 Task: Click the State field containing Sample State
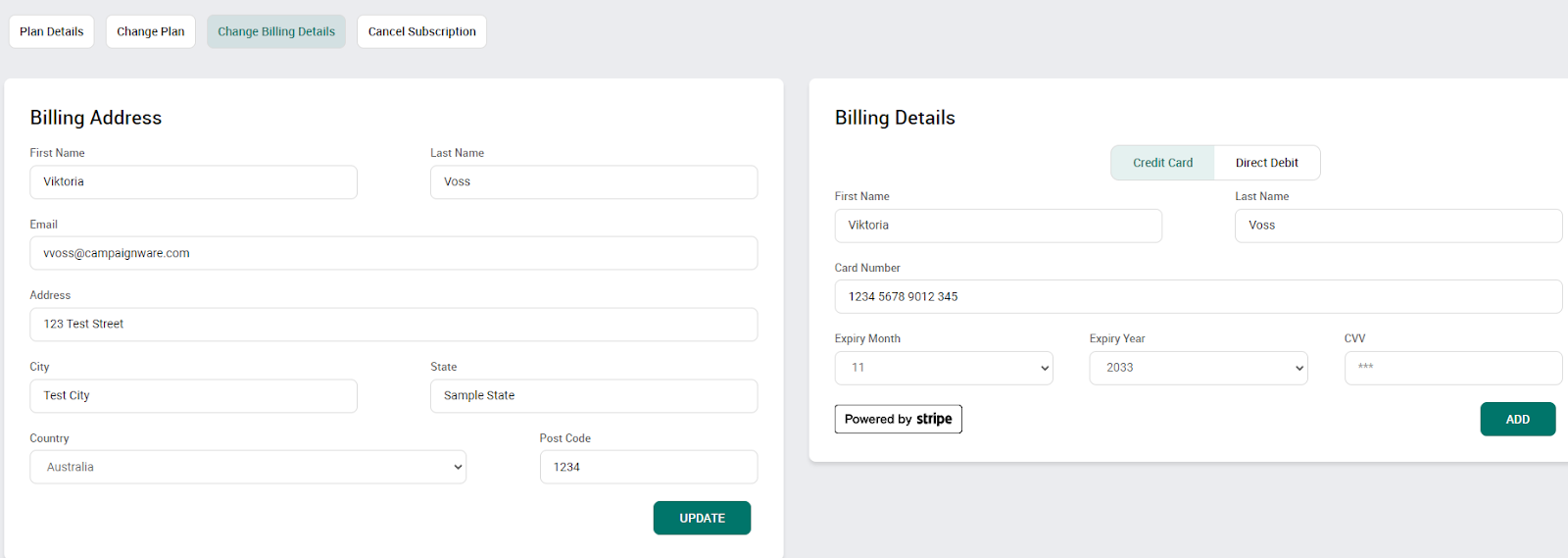click(594, 396)
